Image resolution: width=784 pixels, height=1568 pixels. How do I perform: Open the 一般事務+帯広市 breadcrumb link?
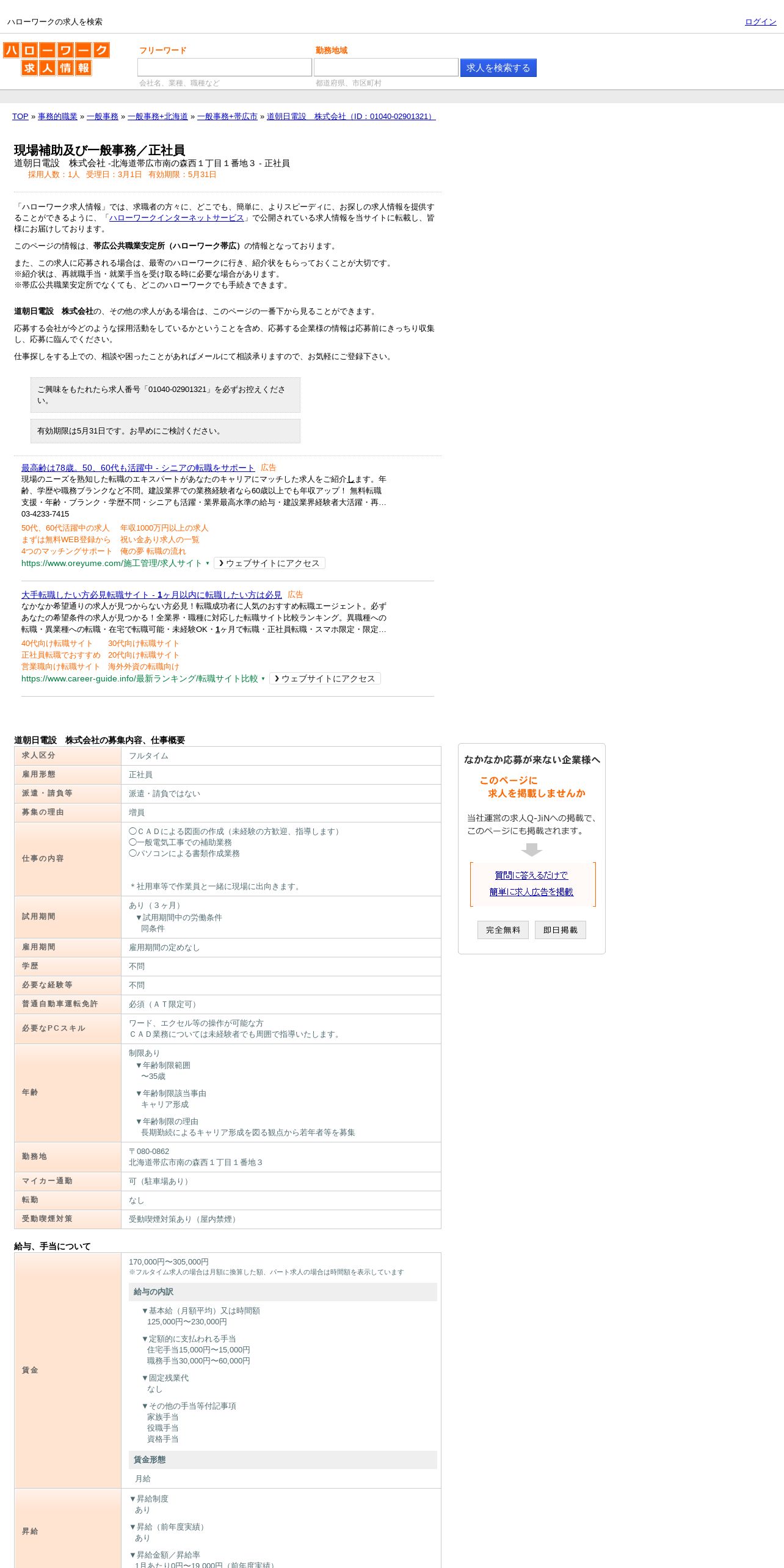point(227,117)
